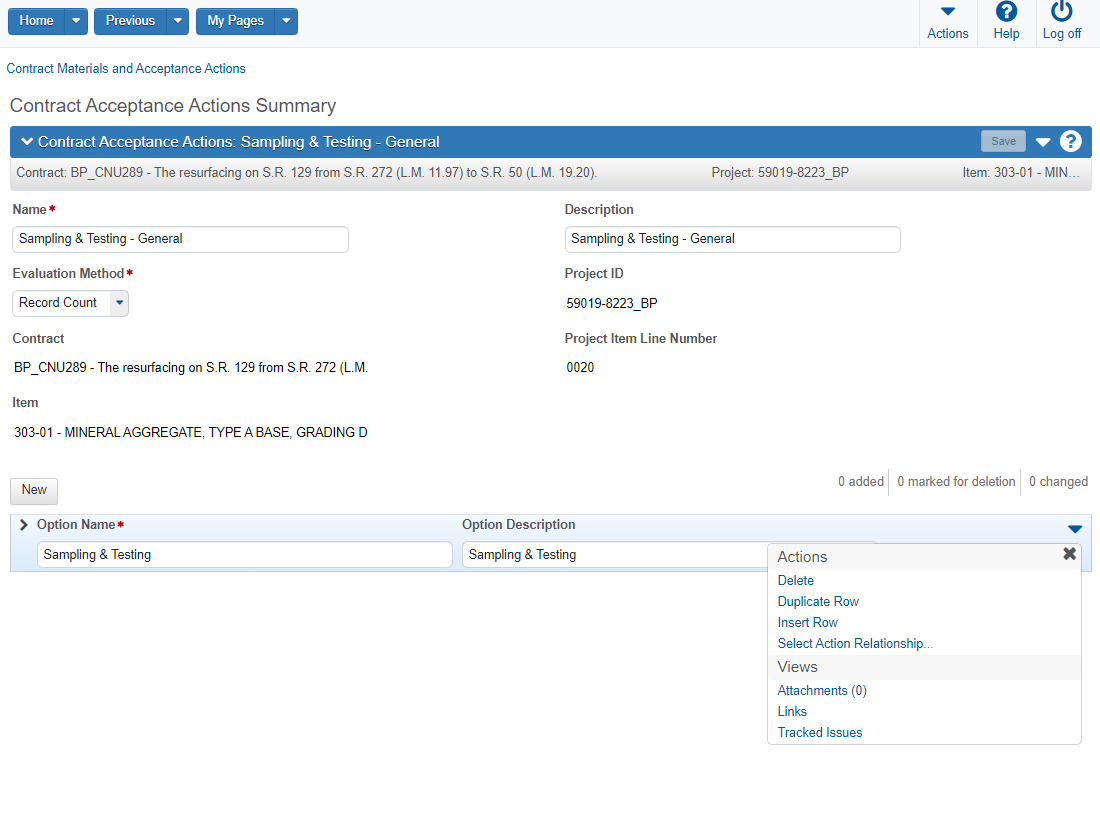Open the Home dropdown arrow
The height and width of the screenshot is (826, 1100).
click(76, 21)
